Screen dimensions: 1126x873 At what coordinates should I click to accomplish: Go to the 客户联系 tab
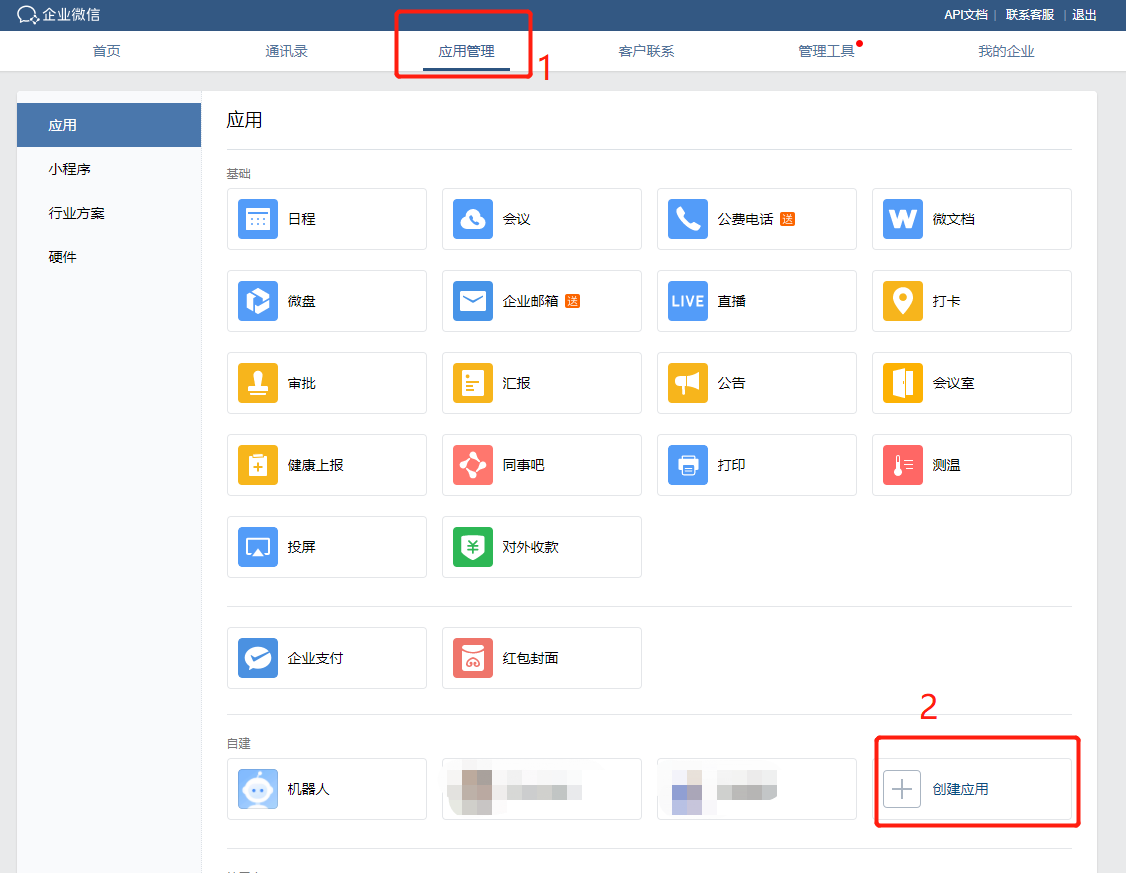(x=646, y=51)
